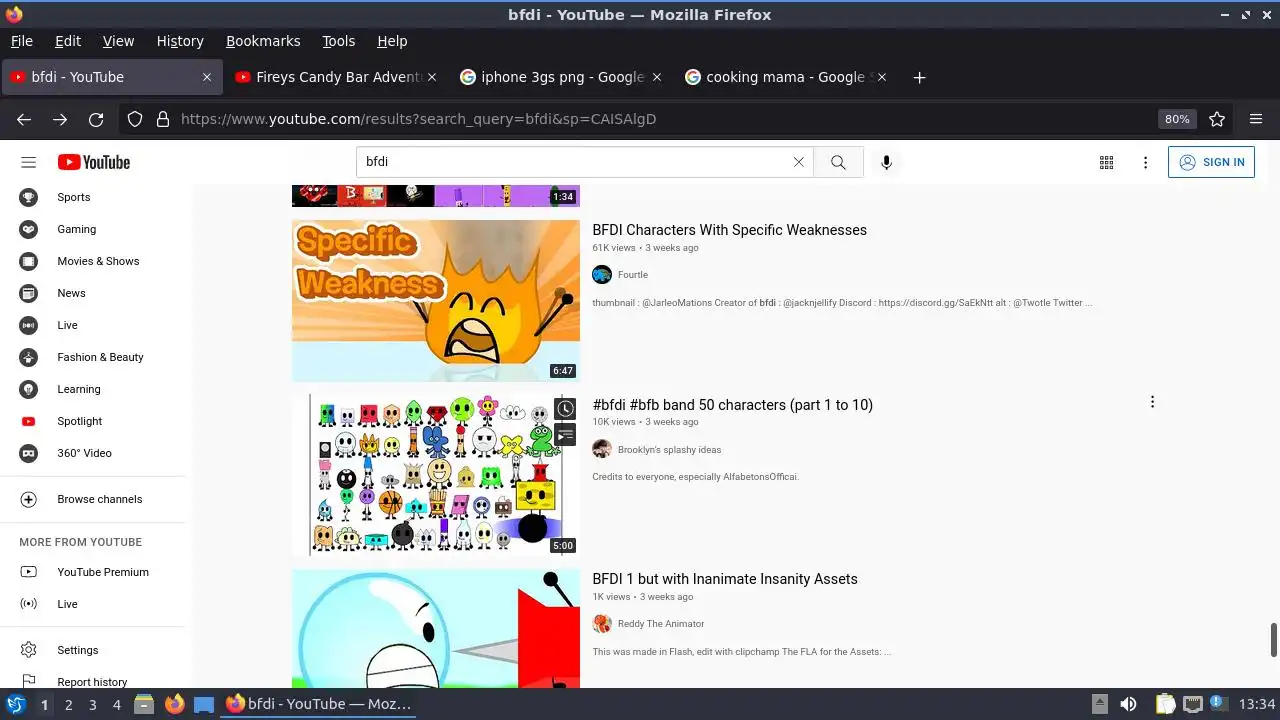Show site security padlock info
The width and height of the screenshot is (1280, 720).
click(163, 119)
